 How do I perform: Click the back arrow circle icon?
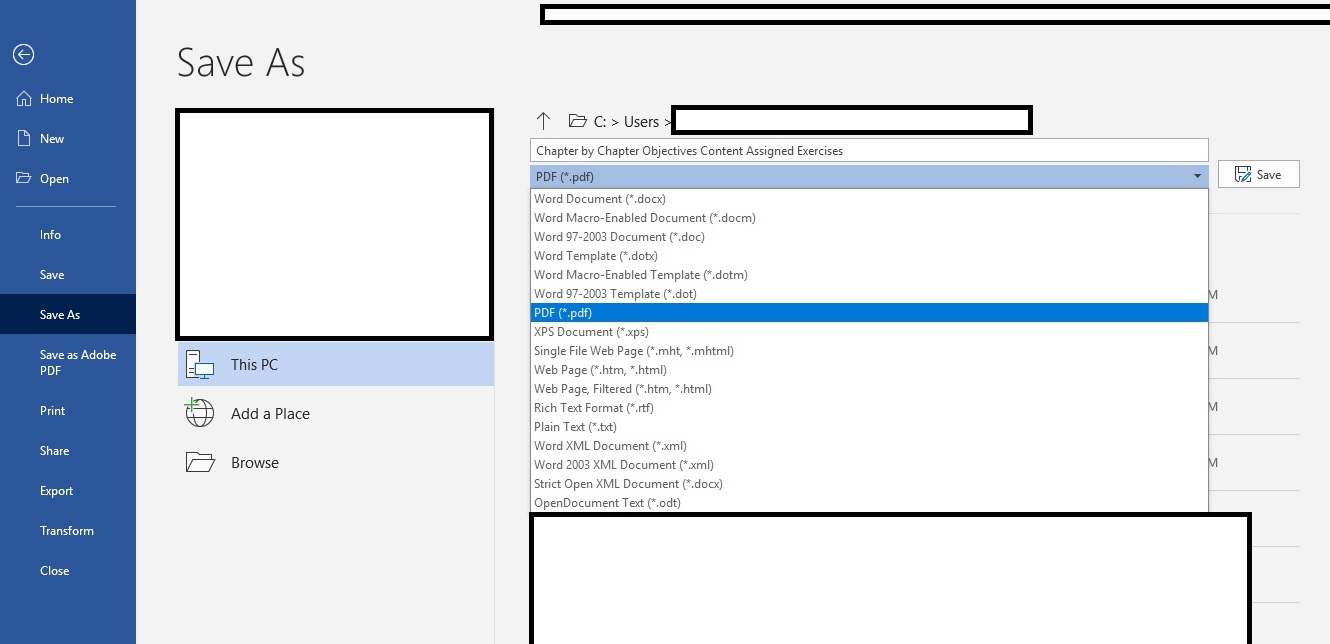(23, 55)
